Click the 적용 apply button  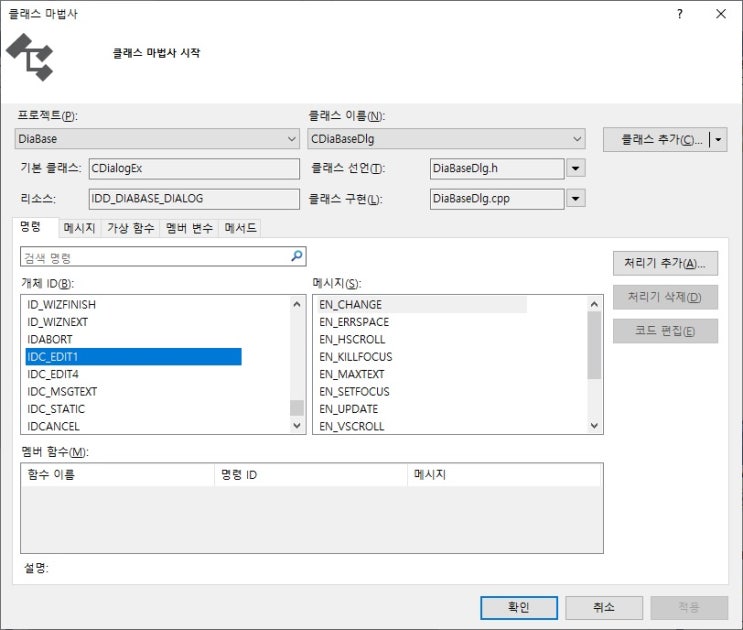[x=689, y=607]
